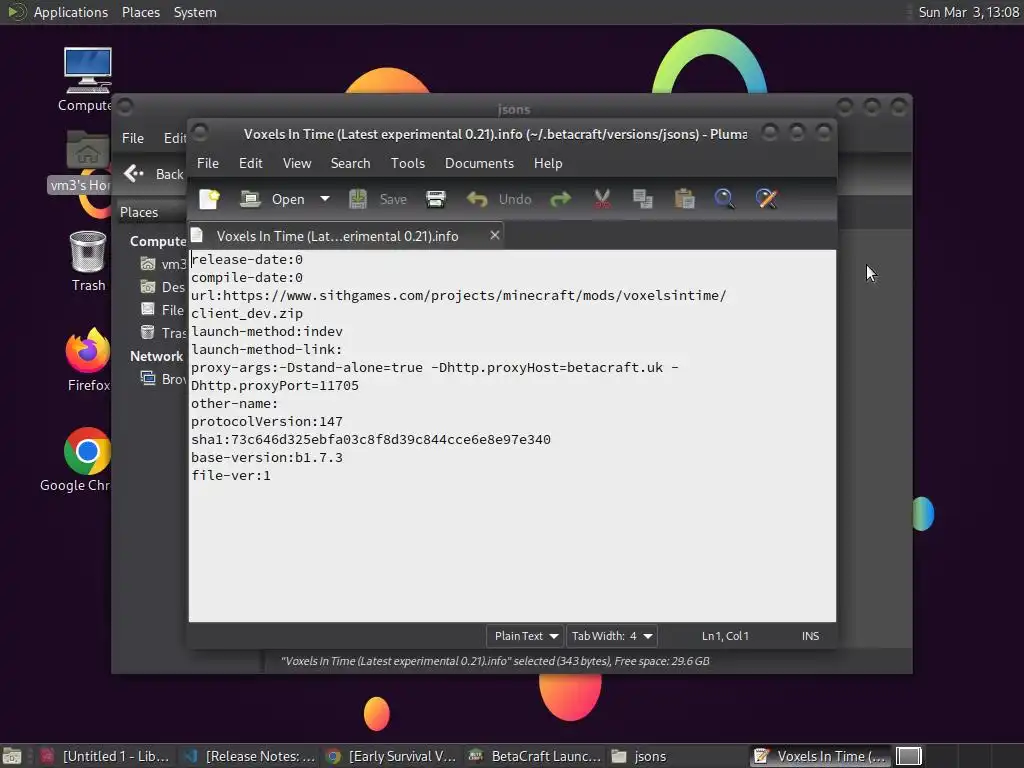The width and height of the screenshot is (1024, 768).
Task: Select Trash entry in file manager sidebar
Action: [x=164, y=333]
